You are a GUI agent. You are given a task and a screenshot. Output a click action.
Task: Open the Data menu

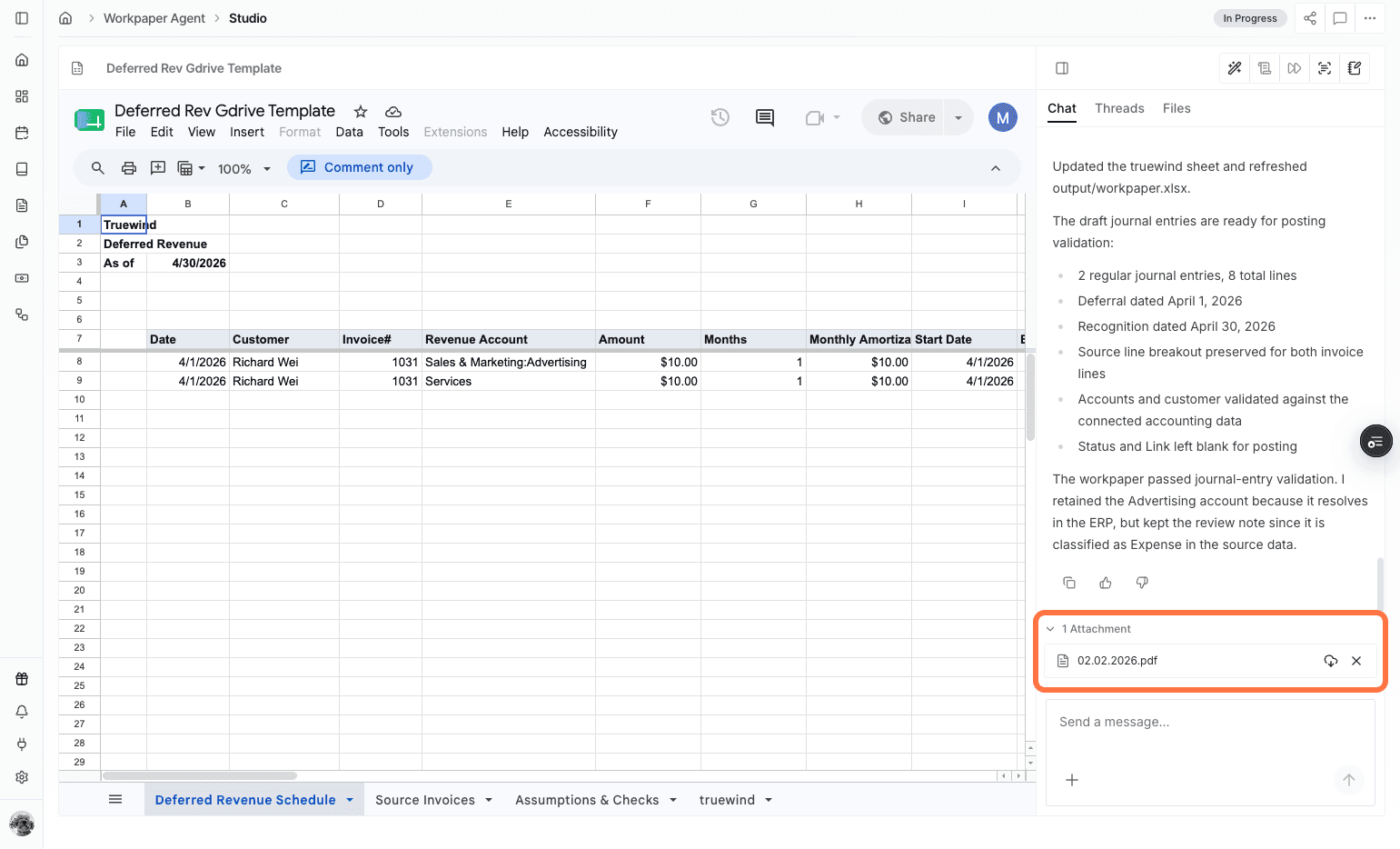(349, 132)
